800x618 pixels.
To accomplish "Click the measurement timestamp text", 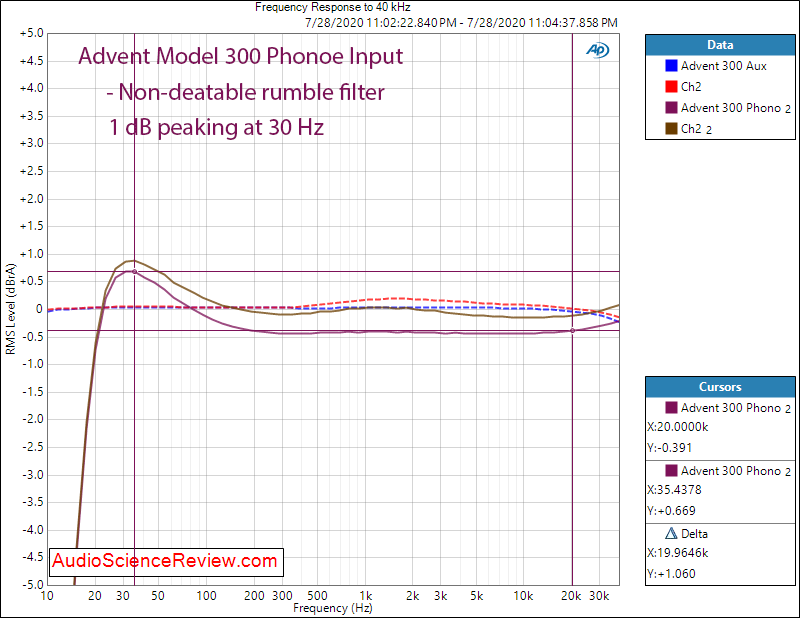I will [461, 23].
